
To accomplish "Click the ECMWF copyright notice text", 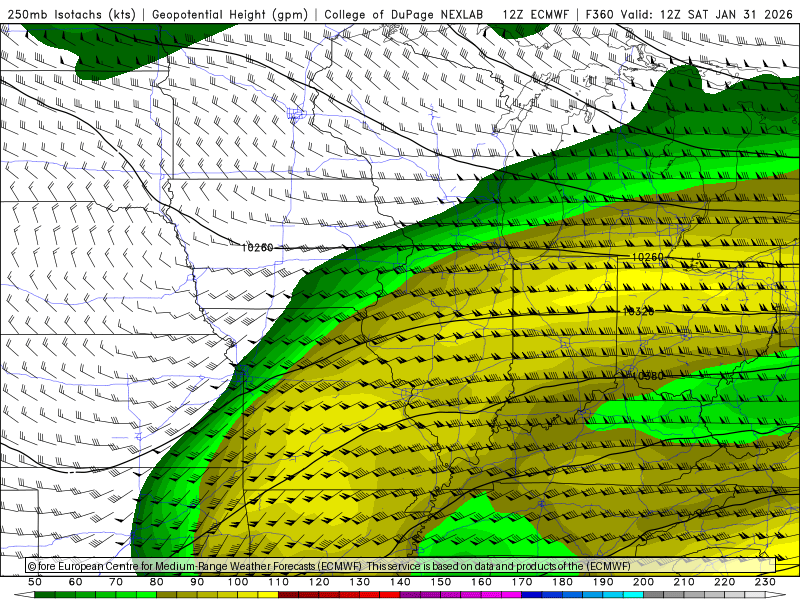I will click(329, 566).
